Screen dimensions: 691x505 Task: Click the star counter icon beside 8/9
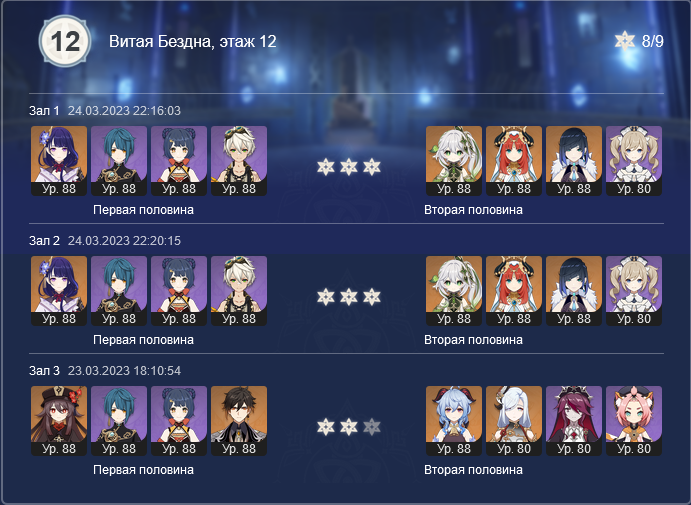[x=625, y=41]
